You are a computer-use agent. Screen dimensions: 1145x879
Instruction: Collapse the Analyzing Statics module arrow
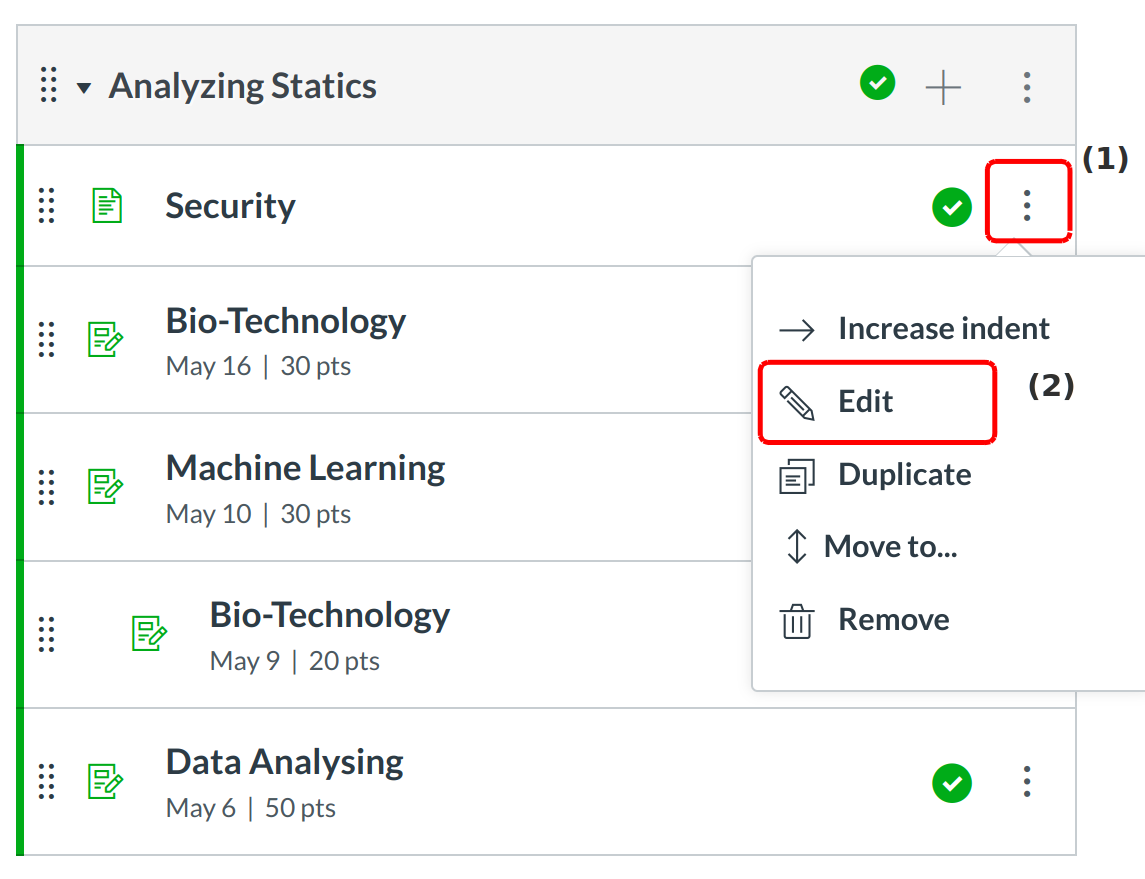84,88
